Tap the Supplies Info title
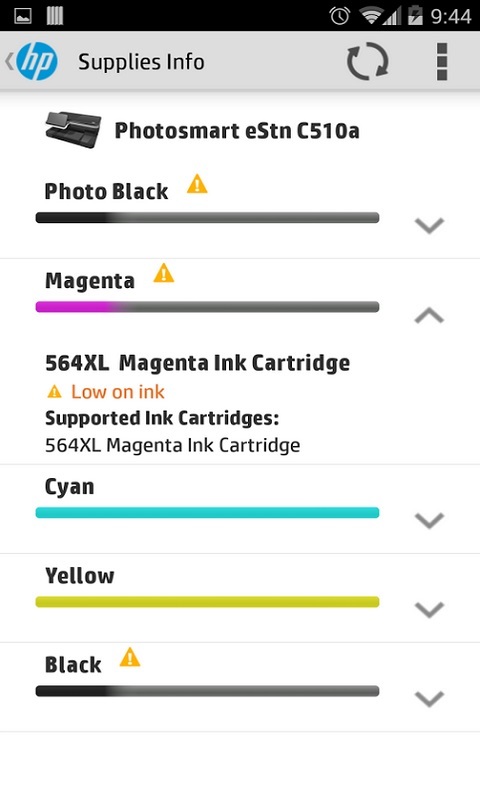 tap(141, 62)
